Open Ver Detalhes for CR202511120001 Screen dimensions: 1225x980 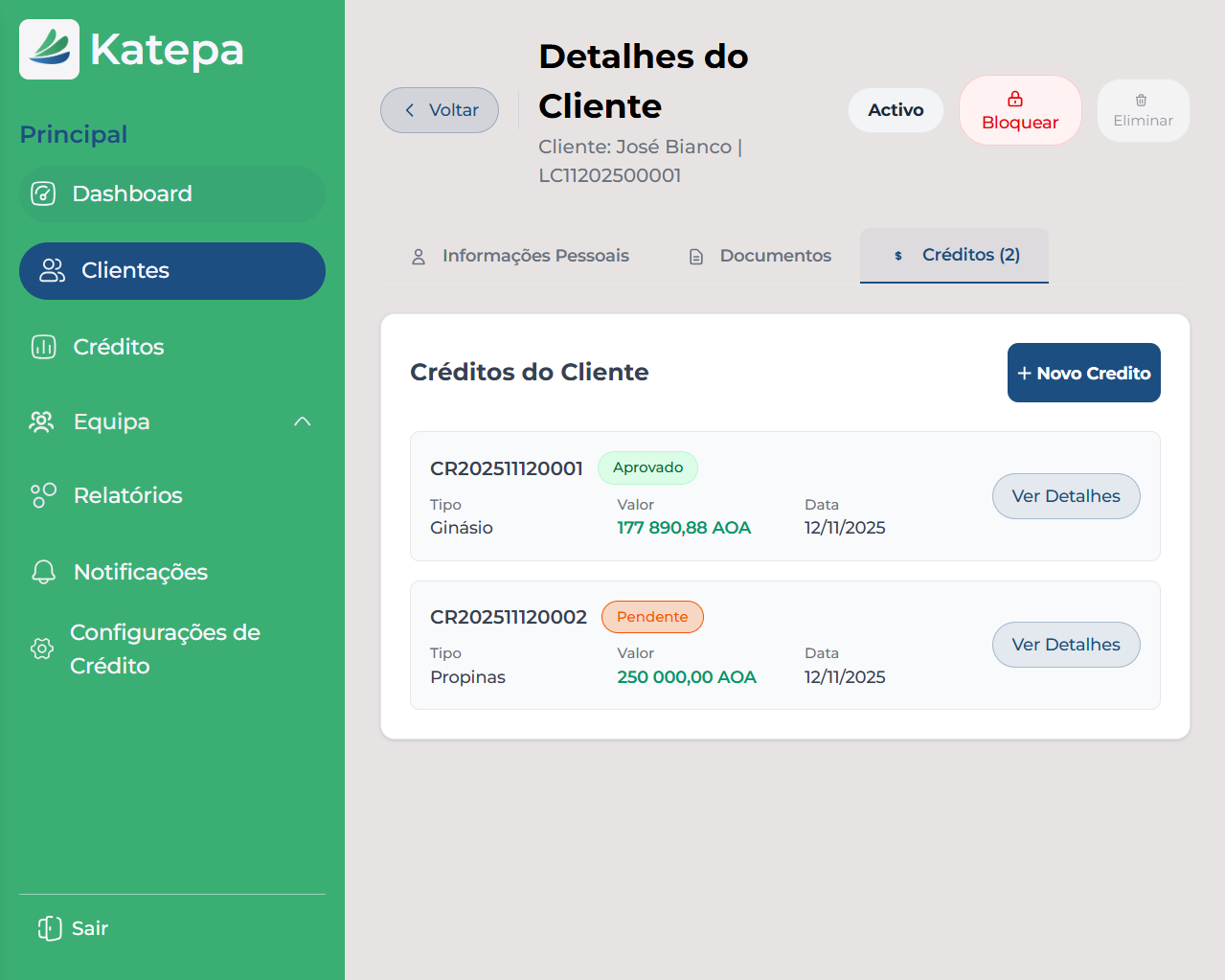pyautogui.click(x=1066, y=496)
